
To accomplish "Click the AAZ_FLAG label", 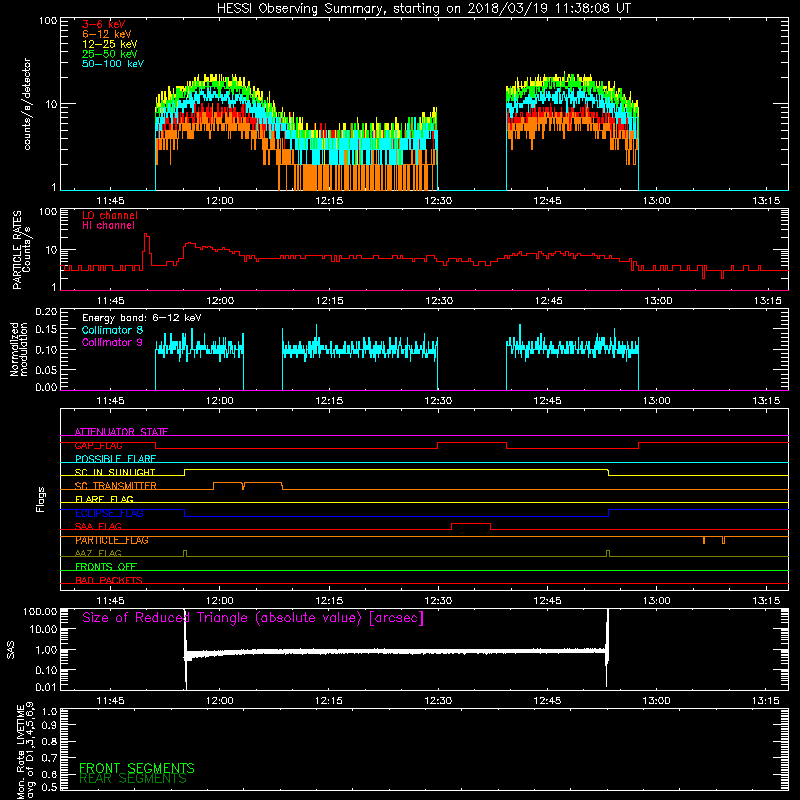I will [98, 554].
